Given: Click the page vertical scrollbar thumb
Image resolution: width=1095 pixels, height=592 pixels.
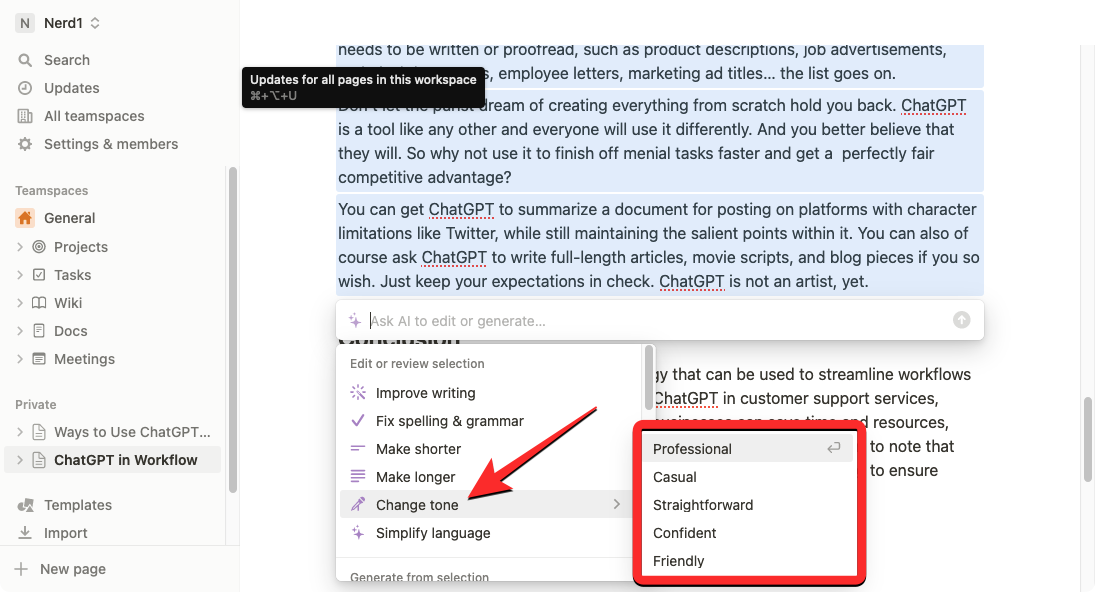Looking at the screenshot, I should pyautogui.click(x=1088, y=440).
